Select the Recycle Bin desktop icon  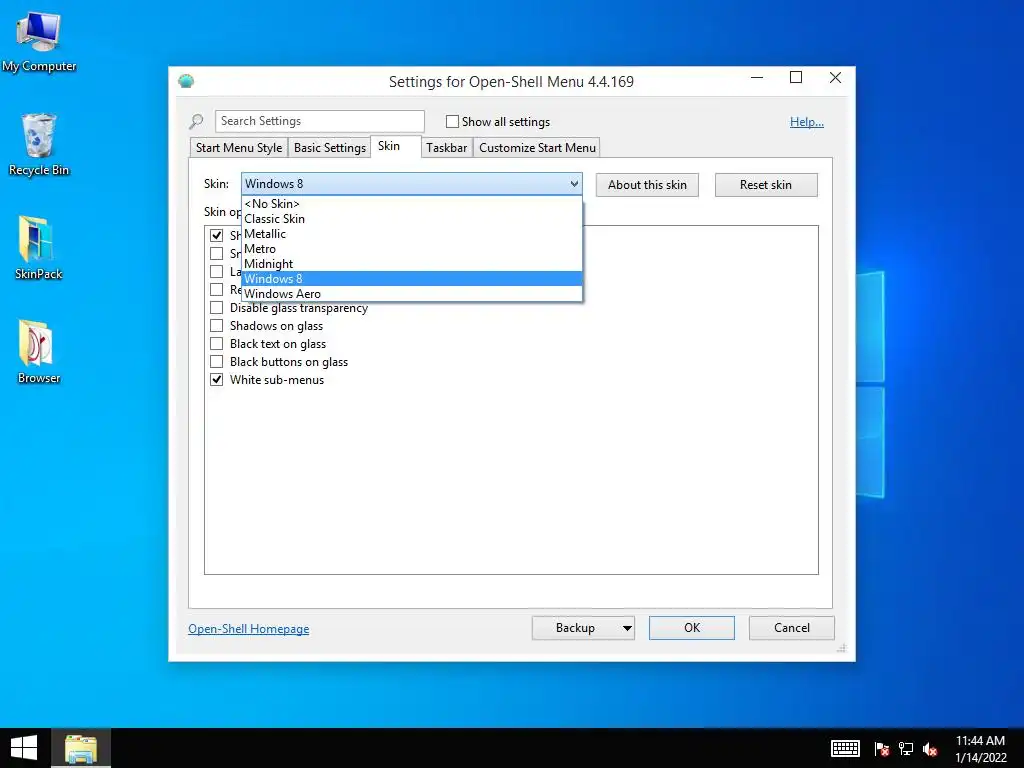coord(39,144)
